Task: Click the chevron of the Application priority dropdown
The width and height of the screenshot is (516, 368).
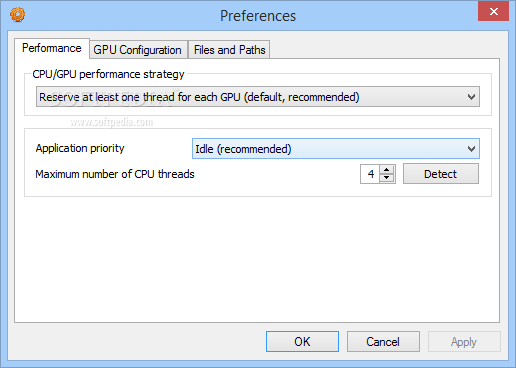Action: (x=471, y=149)
